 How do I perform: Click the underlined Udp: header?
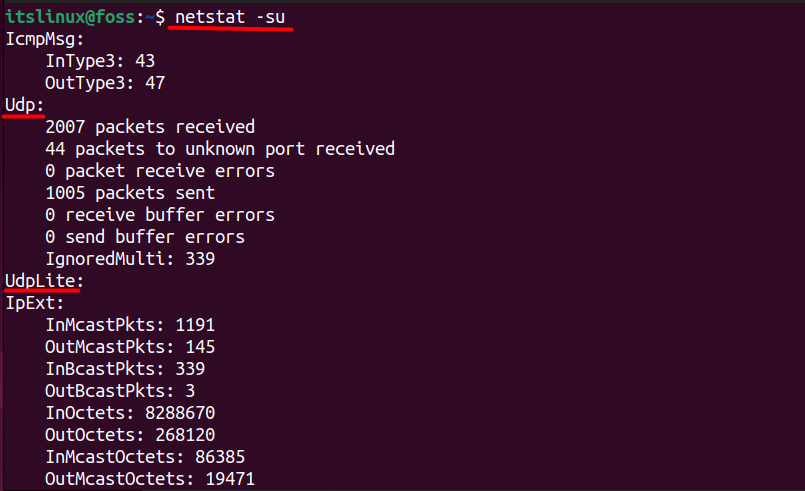coord(25,105)
